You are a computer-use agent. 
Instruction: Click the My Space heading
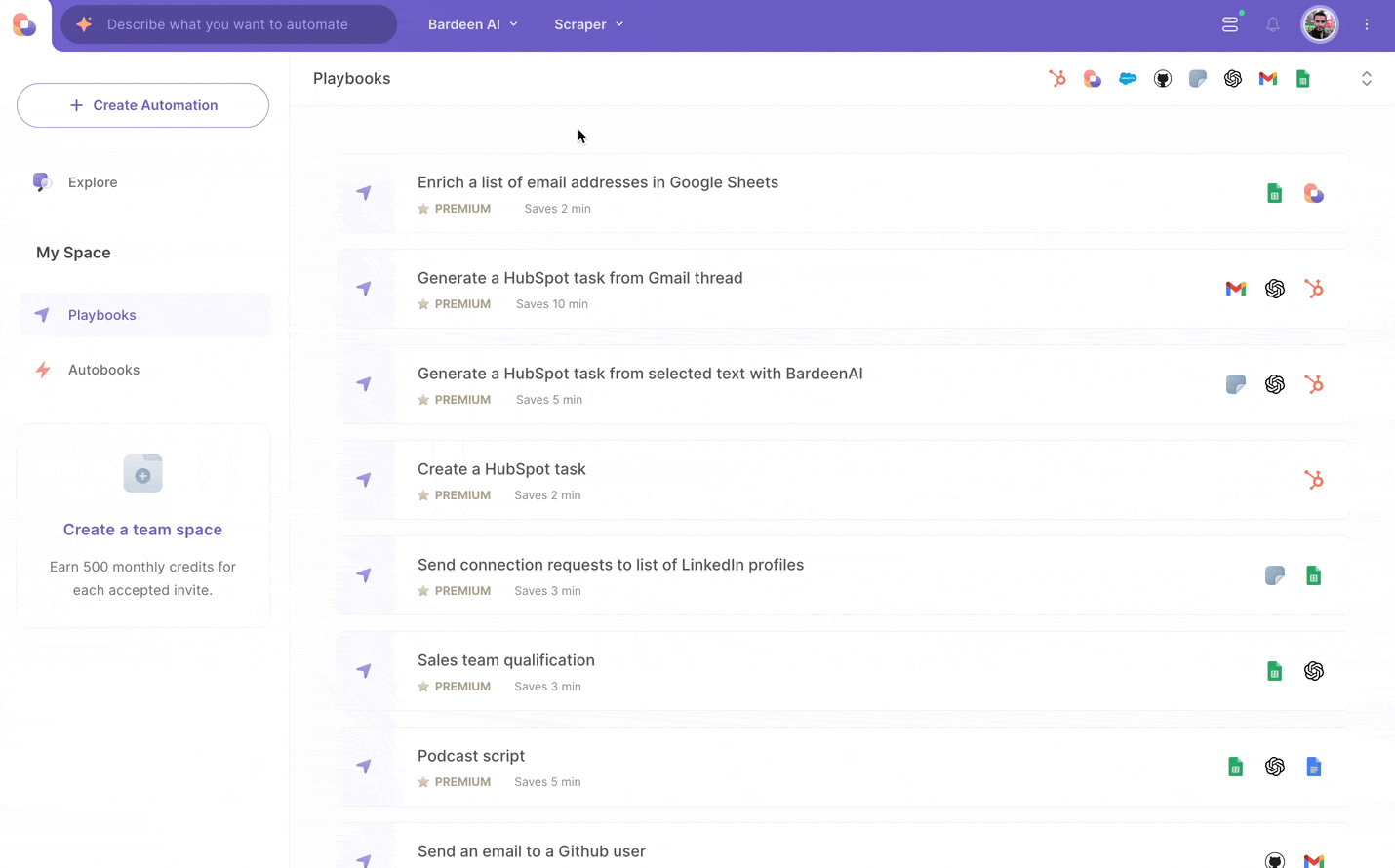point(73,253)
